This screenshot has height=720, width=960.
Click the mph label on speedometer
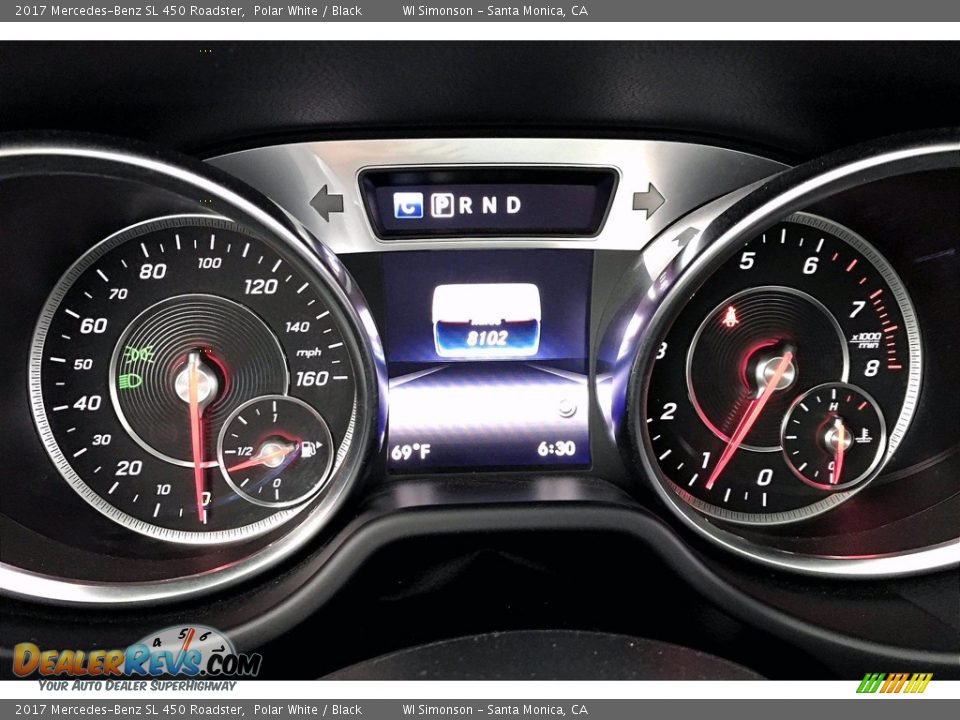coord(309,352)
